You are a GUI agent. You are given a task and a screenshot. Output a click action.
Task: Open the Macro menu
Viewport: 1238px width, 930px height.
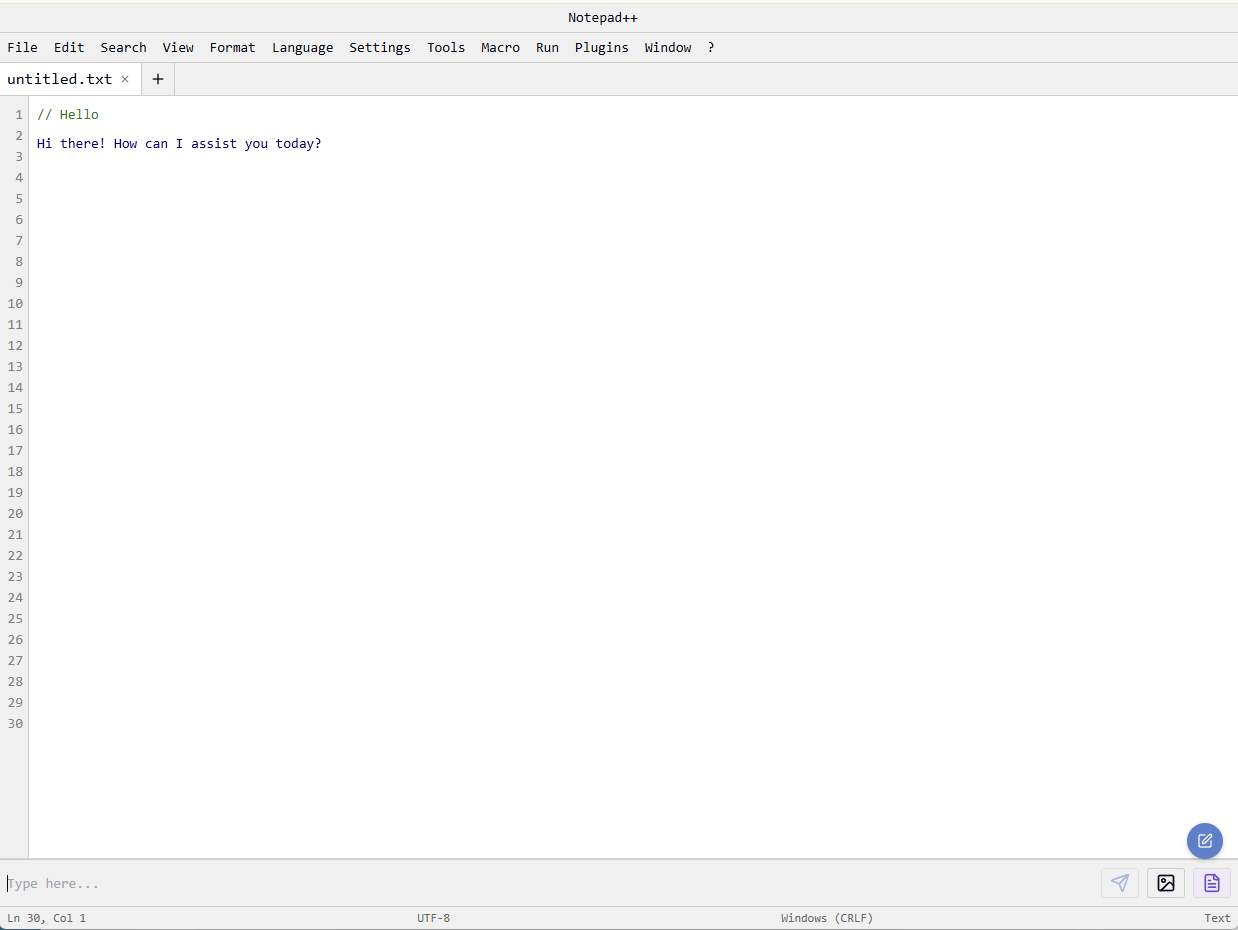click(500, 47)
